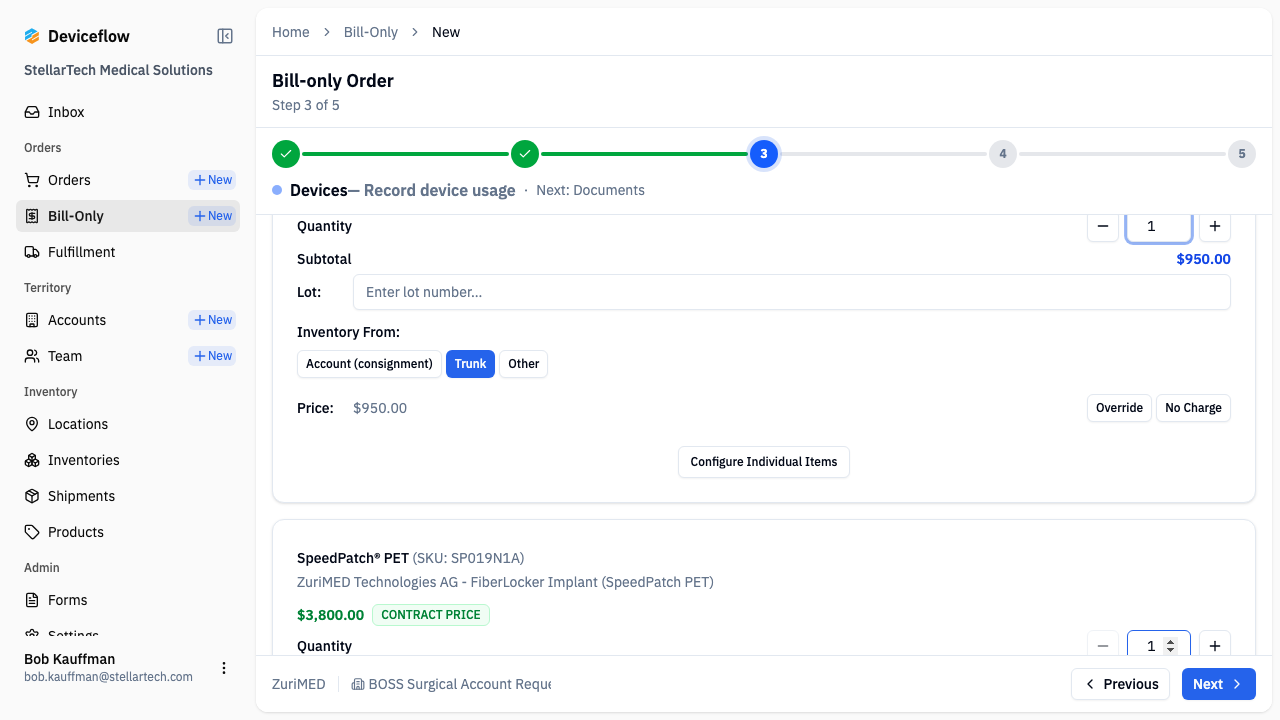The image size is (1280, 720).
Task: Click +New beside Accounts
Action: (212, 320)
